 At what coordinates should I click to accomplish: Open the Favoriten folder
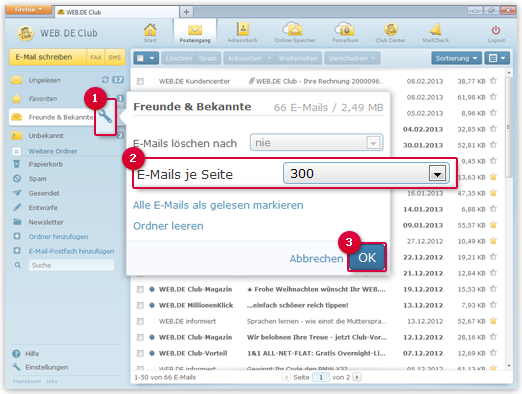(x=43, y=99)
